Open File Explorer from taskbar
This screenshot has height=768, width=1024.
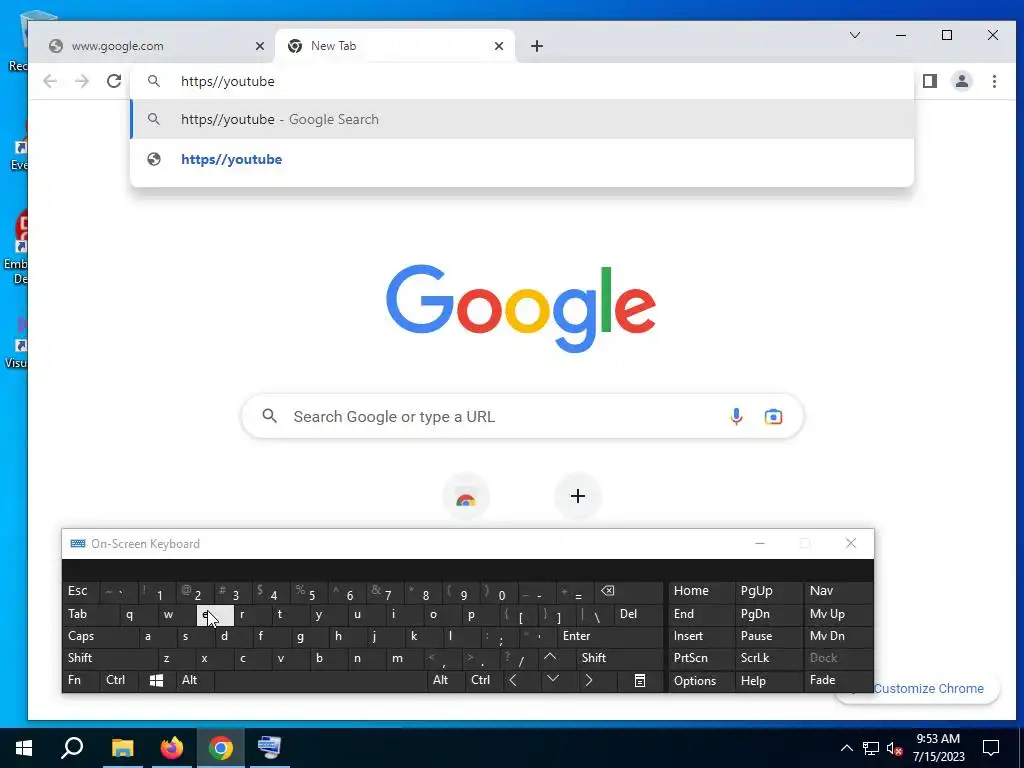(122, 748)
